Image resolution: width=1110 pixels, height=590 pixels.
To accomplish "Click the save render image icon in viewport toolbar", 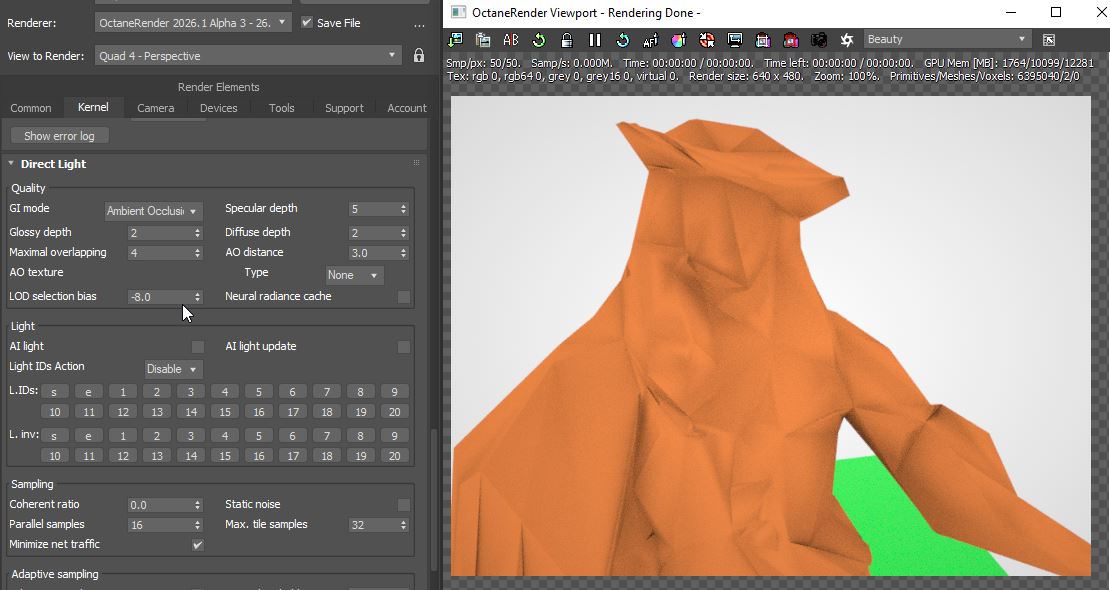I will [455, 40].
